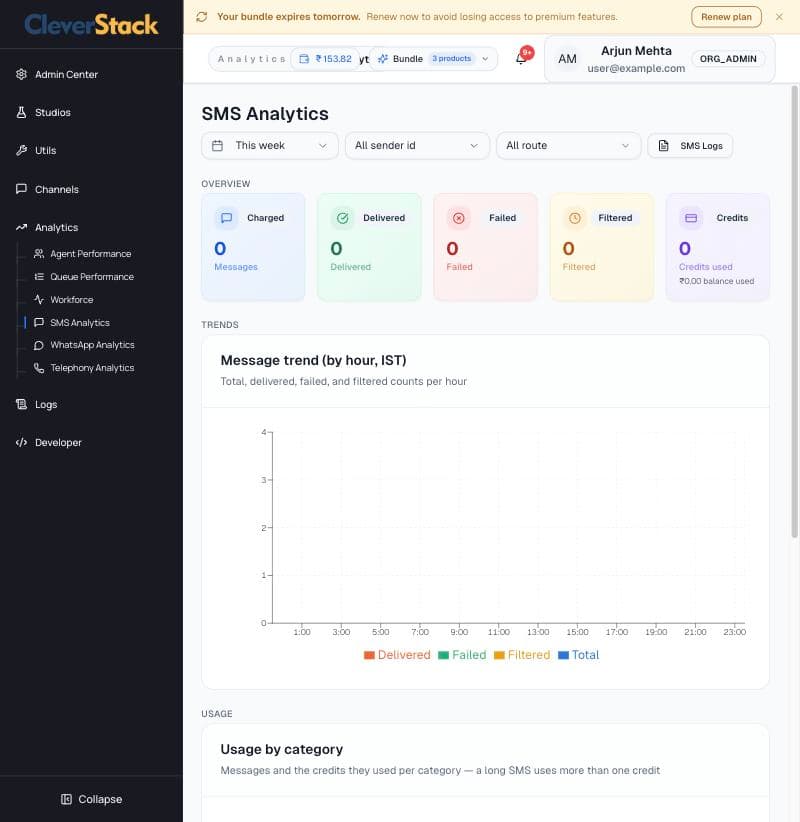Click the calendar icon in date filter
Image resolution: width=800 pixels, height=822 pixels.
coord(218,145)
